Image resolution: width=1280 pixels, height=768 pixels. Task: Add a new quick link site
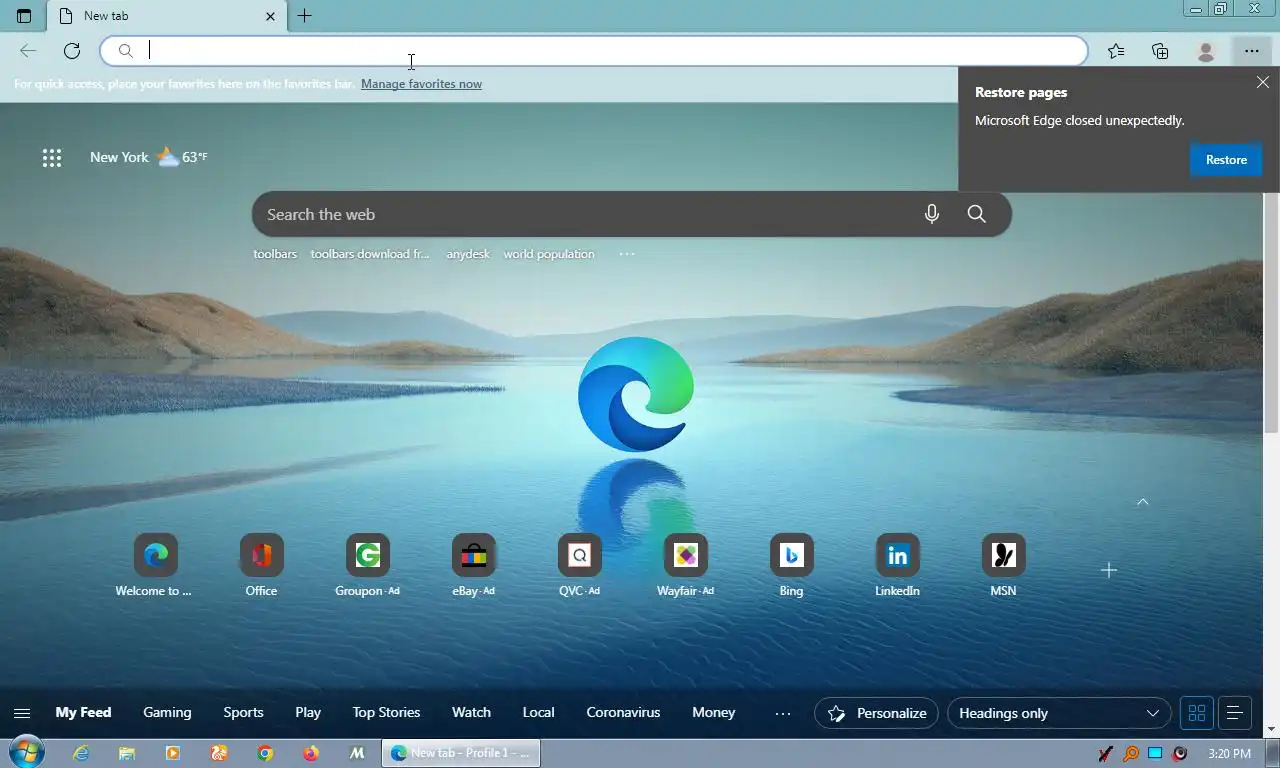pyautogui.click(x=1108, y=570)
